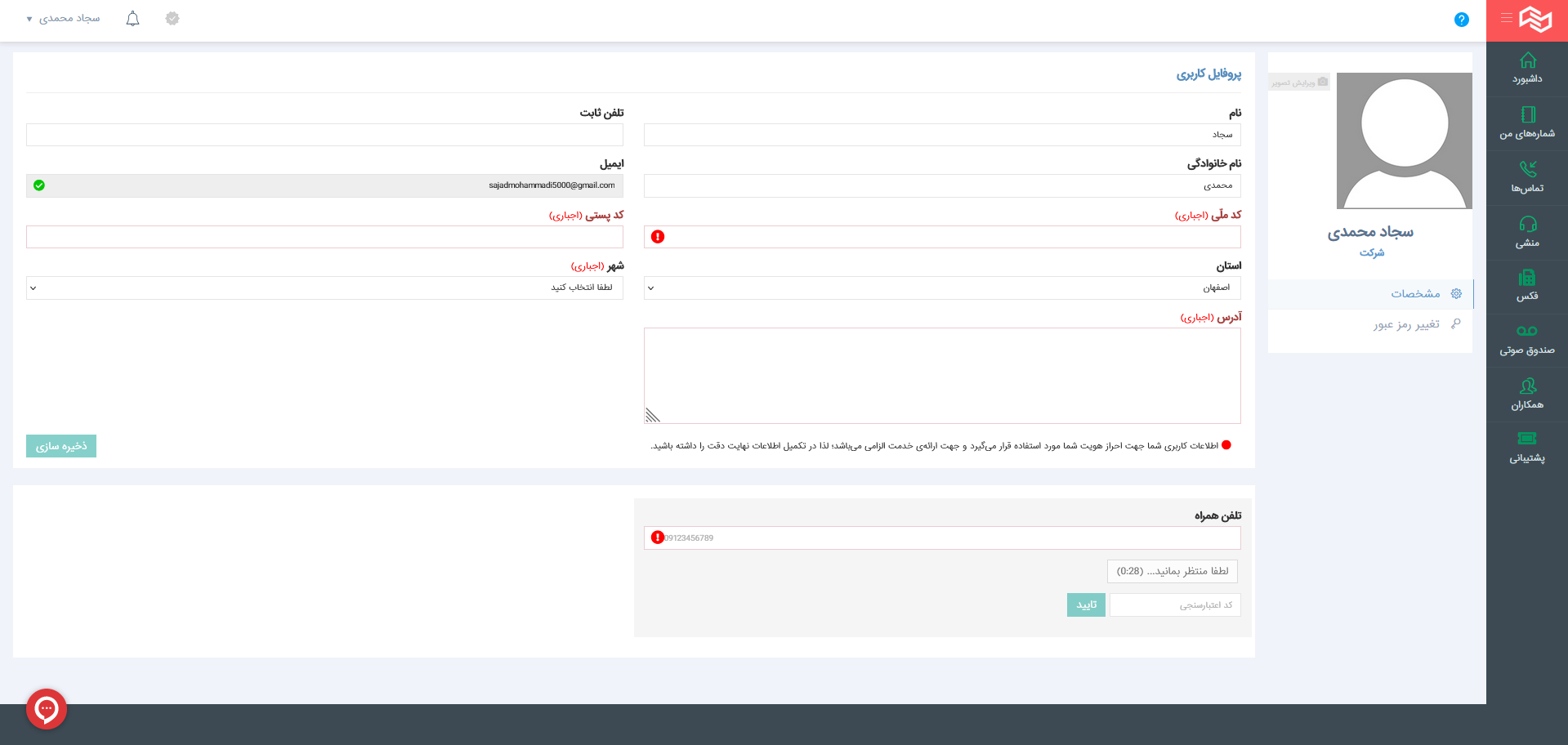
Task: Open the تماس‌ها call history page
Action: 1526,178
